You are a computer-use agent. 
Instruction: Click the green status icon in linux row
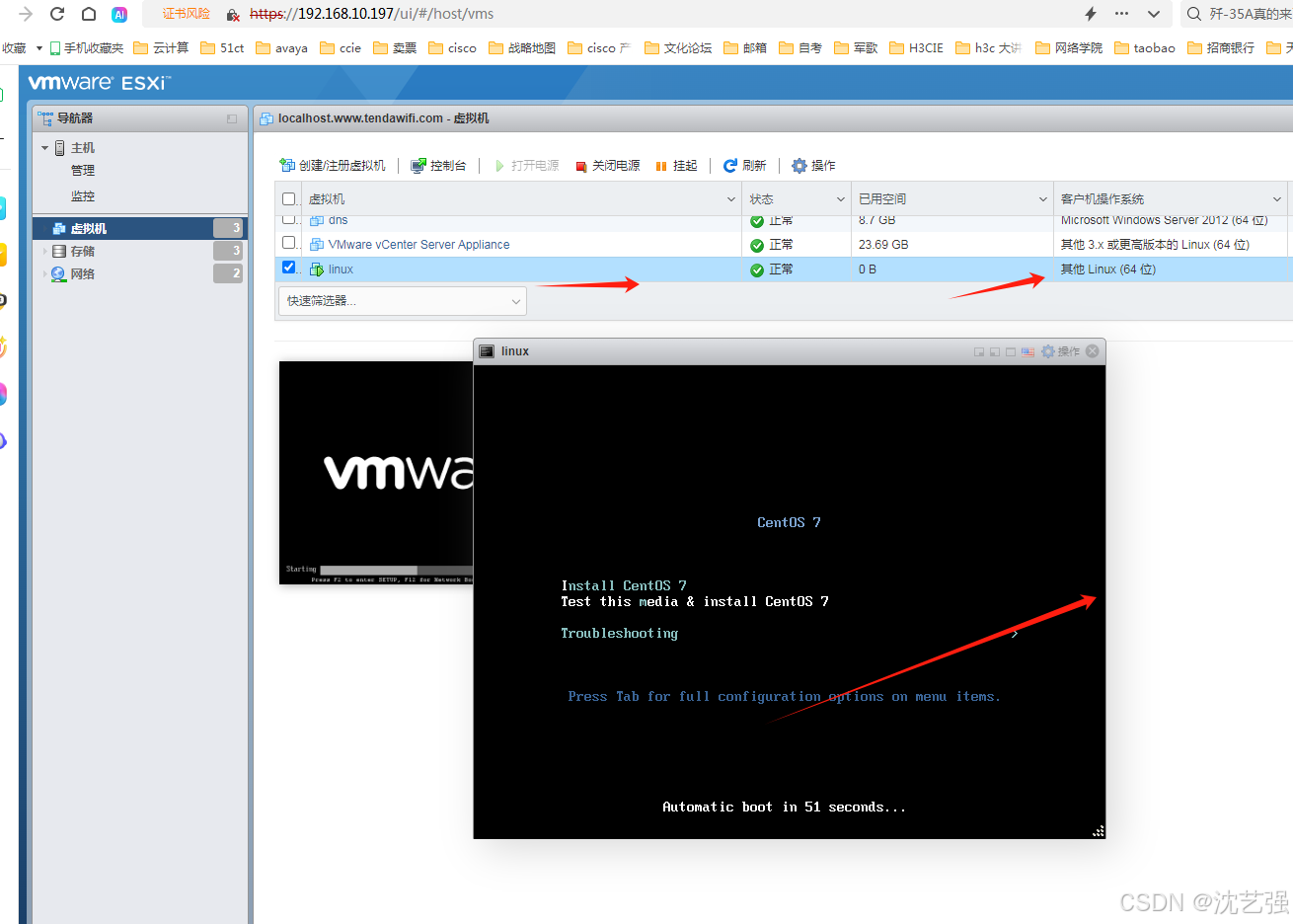tap(757, 269)
